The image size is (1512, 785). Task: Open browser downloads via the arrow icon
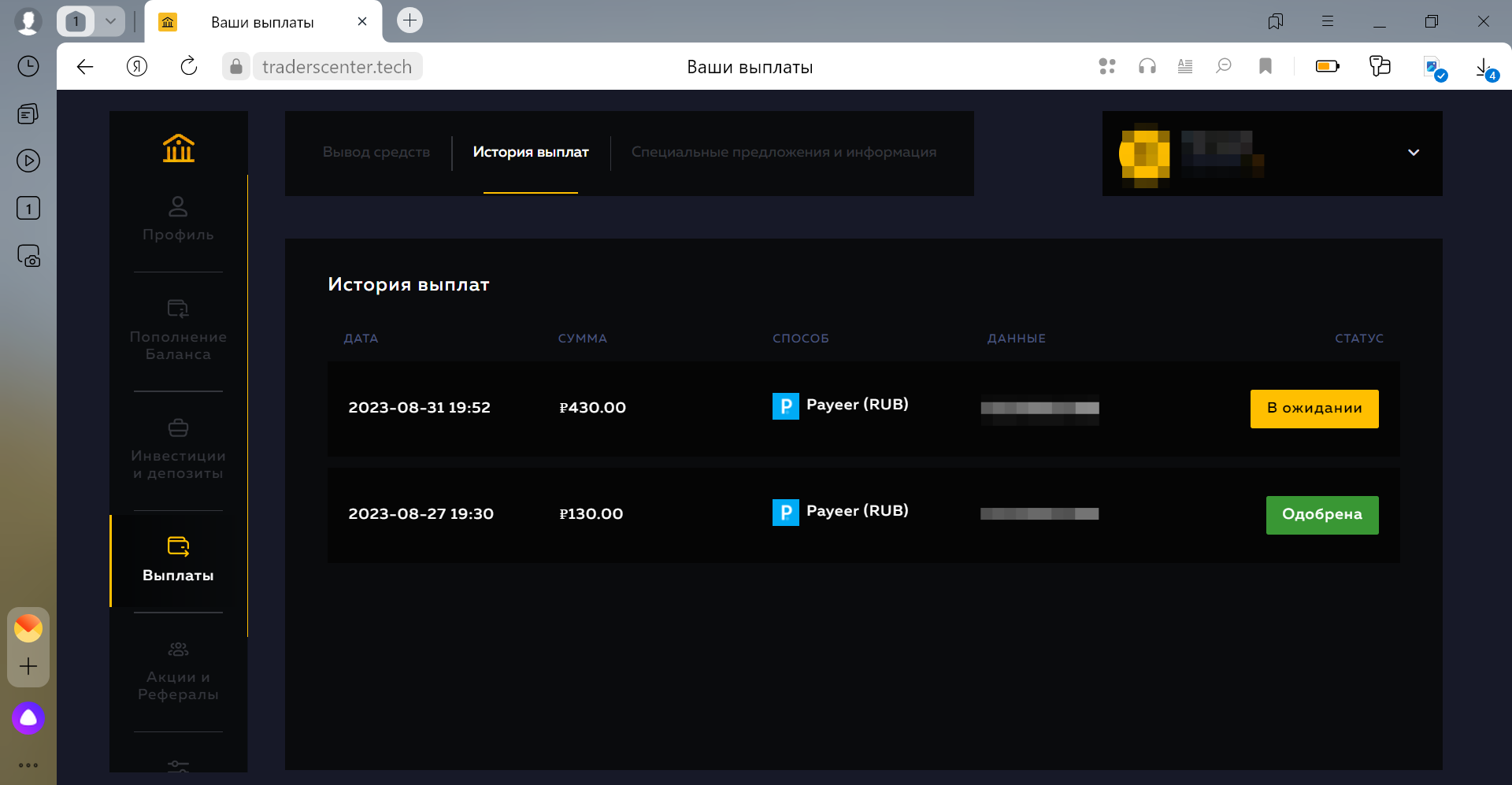tap(1485, 66)
